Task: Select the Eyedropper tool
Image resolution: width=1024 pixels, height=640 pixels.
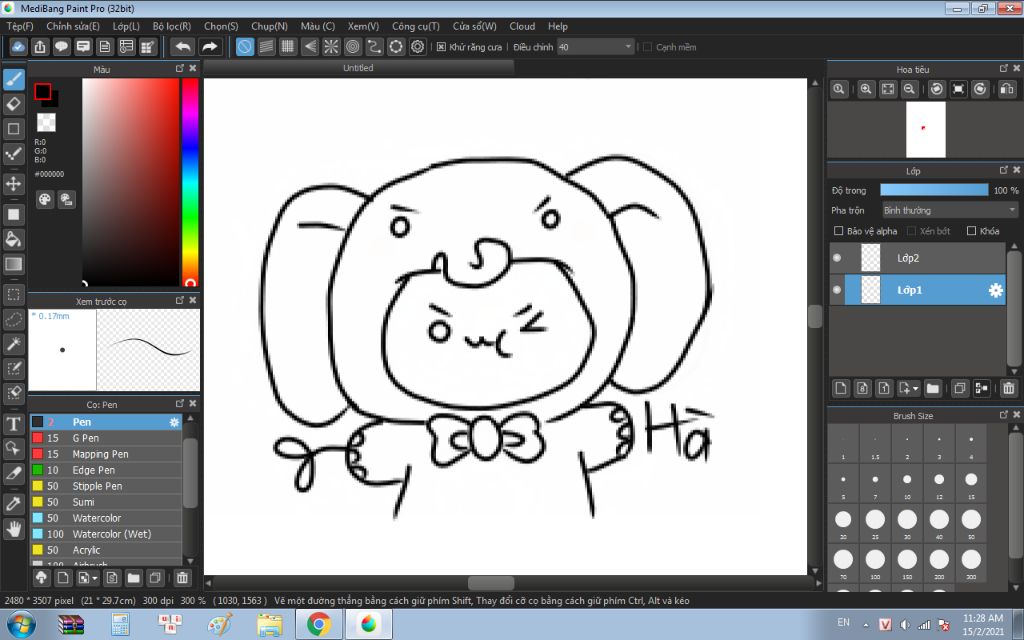Action: [14, 504]
